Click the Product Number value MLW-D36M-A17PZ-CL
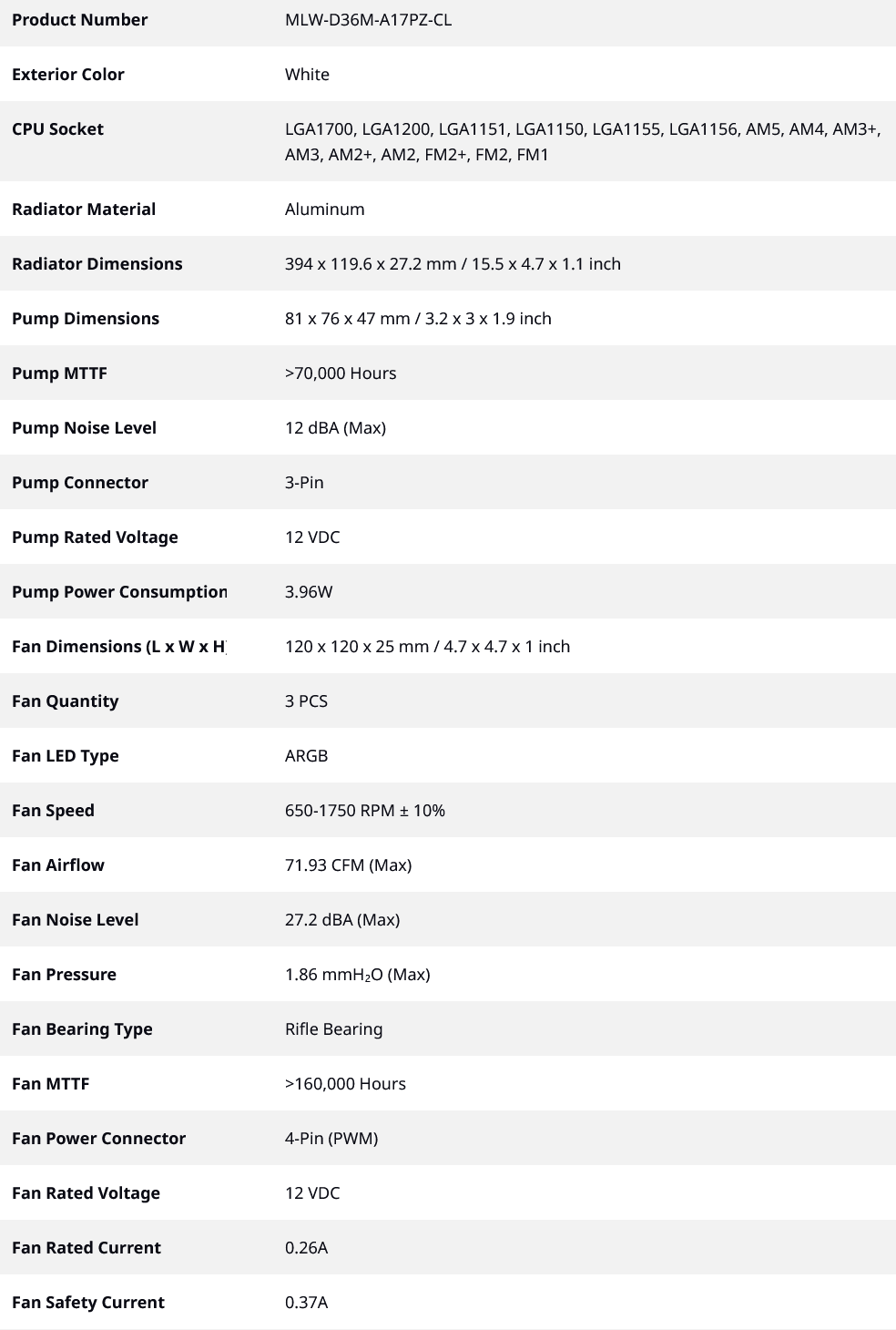The width and height of the screenshot is (896, 1330). point(368,19)
